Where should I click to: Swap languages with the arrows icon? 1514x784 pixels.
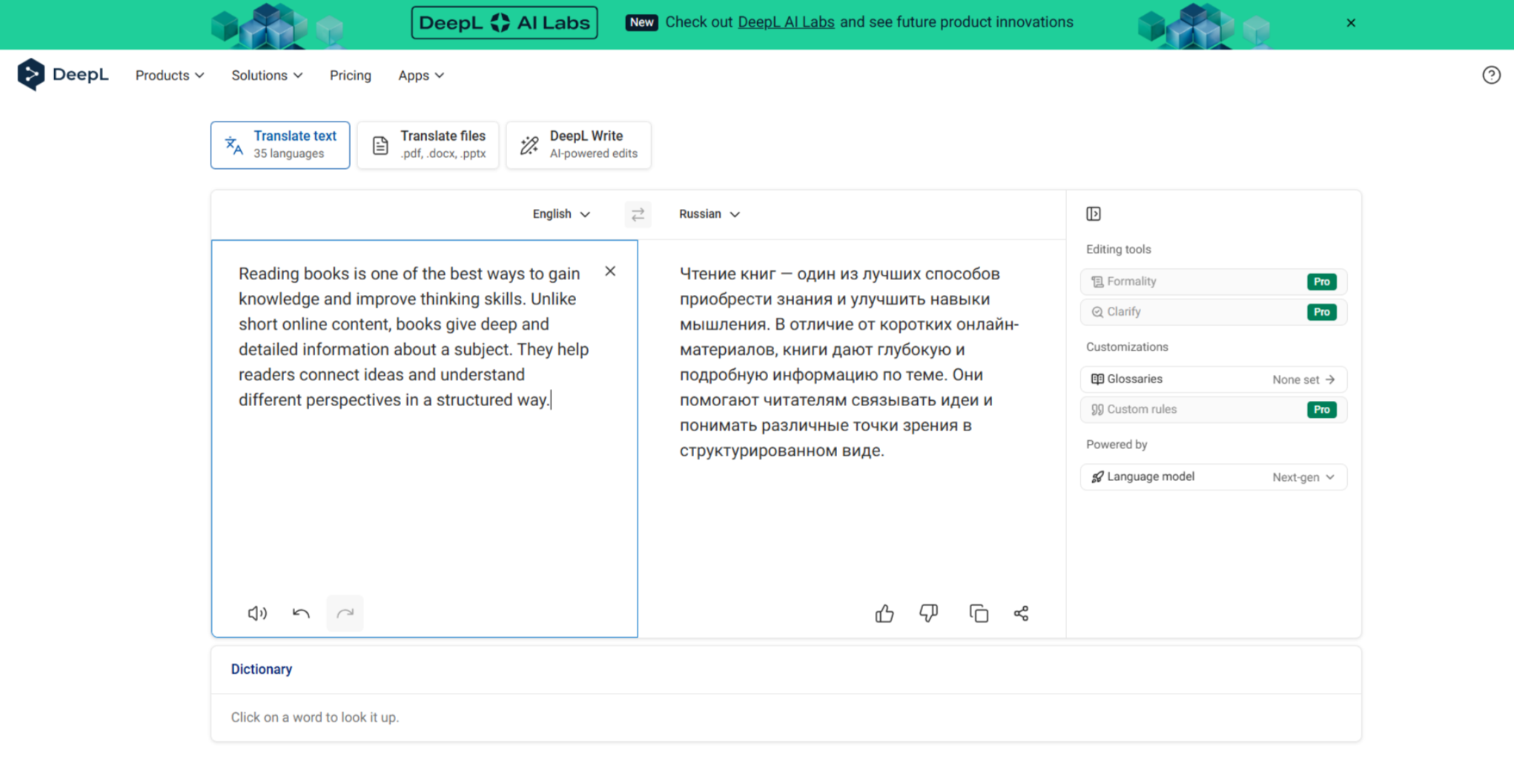638,214
